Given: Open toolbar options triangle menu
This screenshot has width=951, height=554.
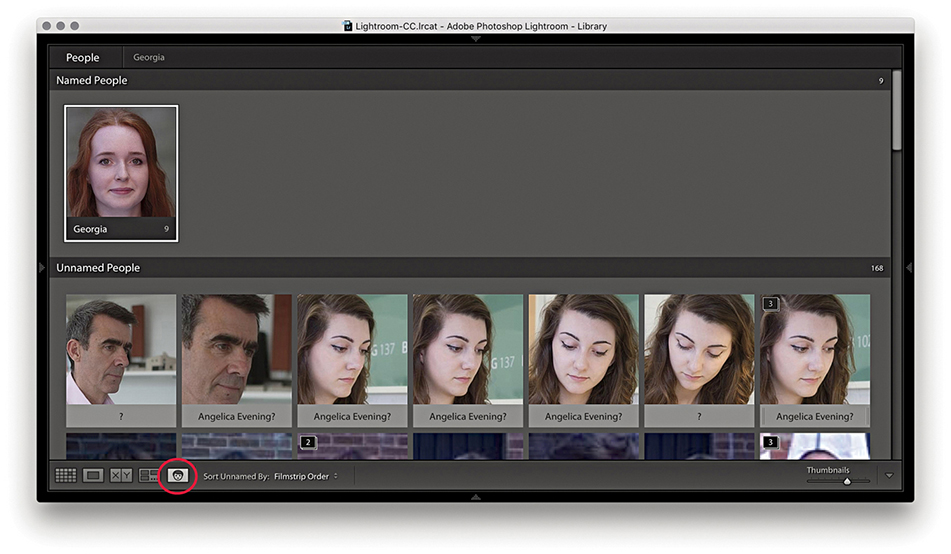Looking at the screenshot, I should pos(889,476).
